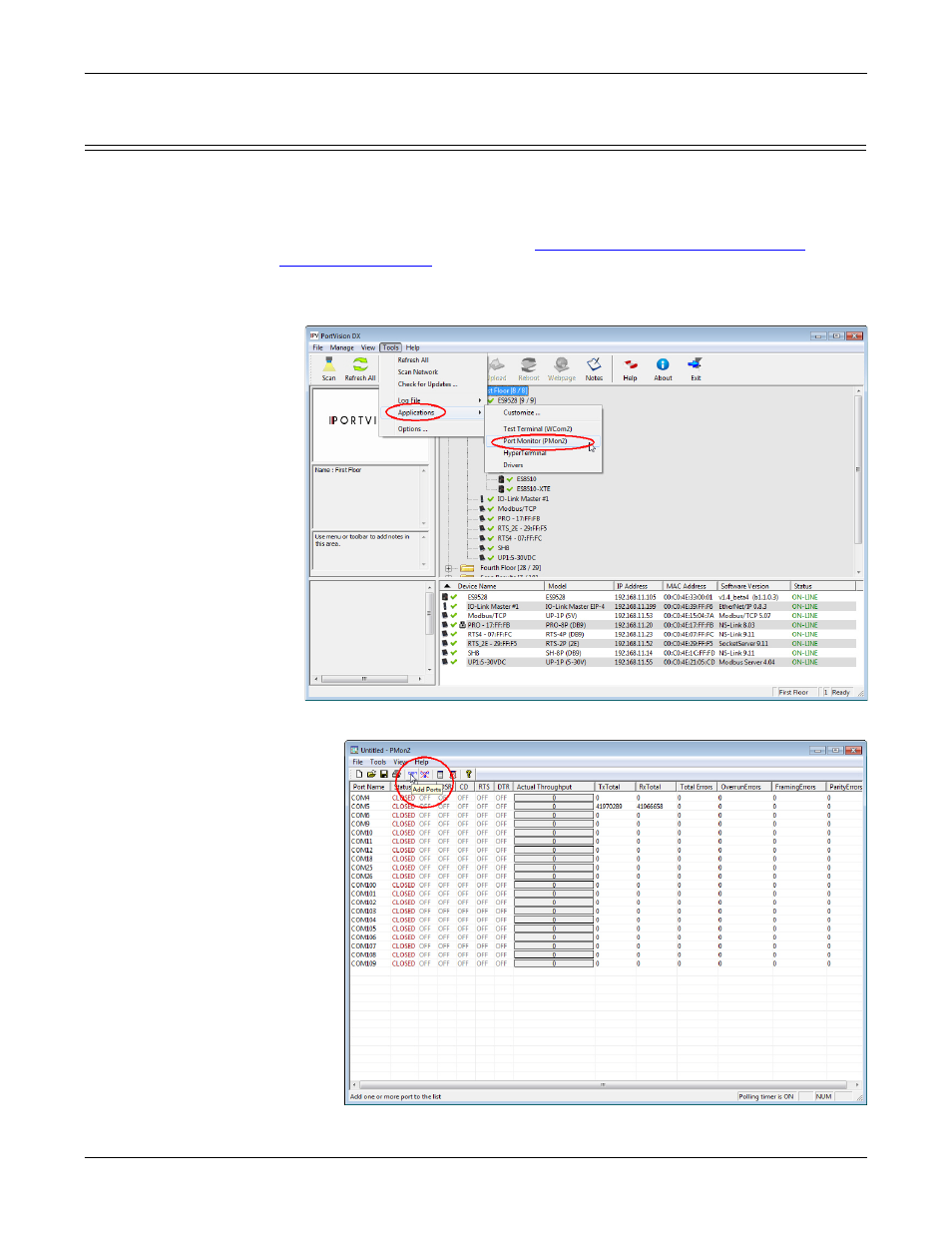952x1233 pixels.
Task: Click the IP Address column header
Action: coord(638,586)
